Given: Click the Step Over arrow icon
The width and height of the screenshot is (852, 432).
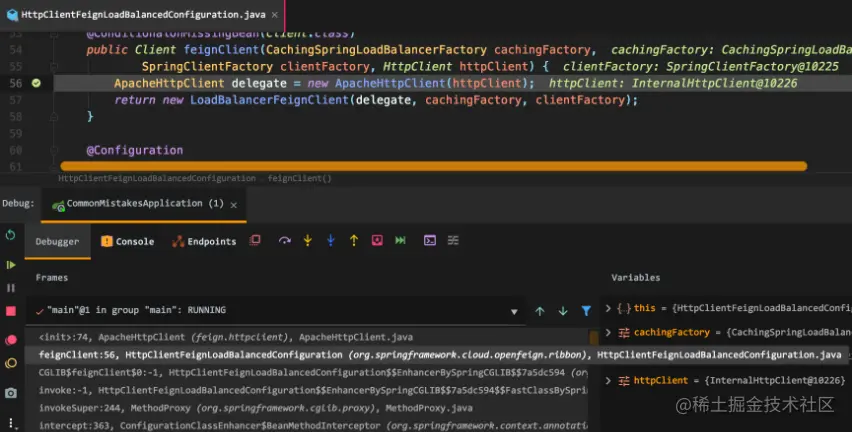Looking at the screenshot, I should click(285, 240).
